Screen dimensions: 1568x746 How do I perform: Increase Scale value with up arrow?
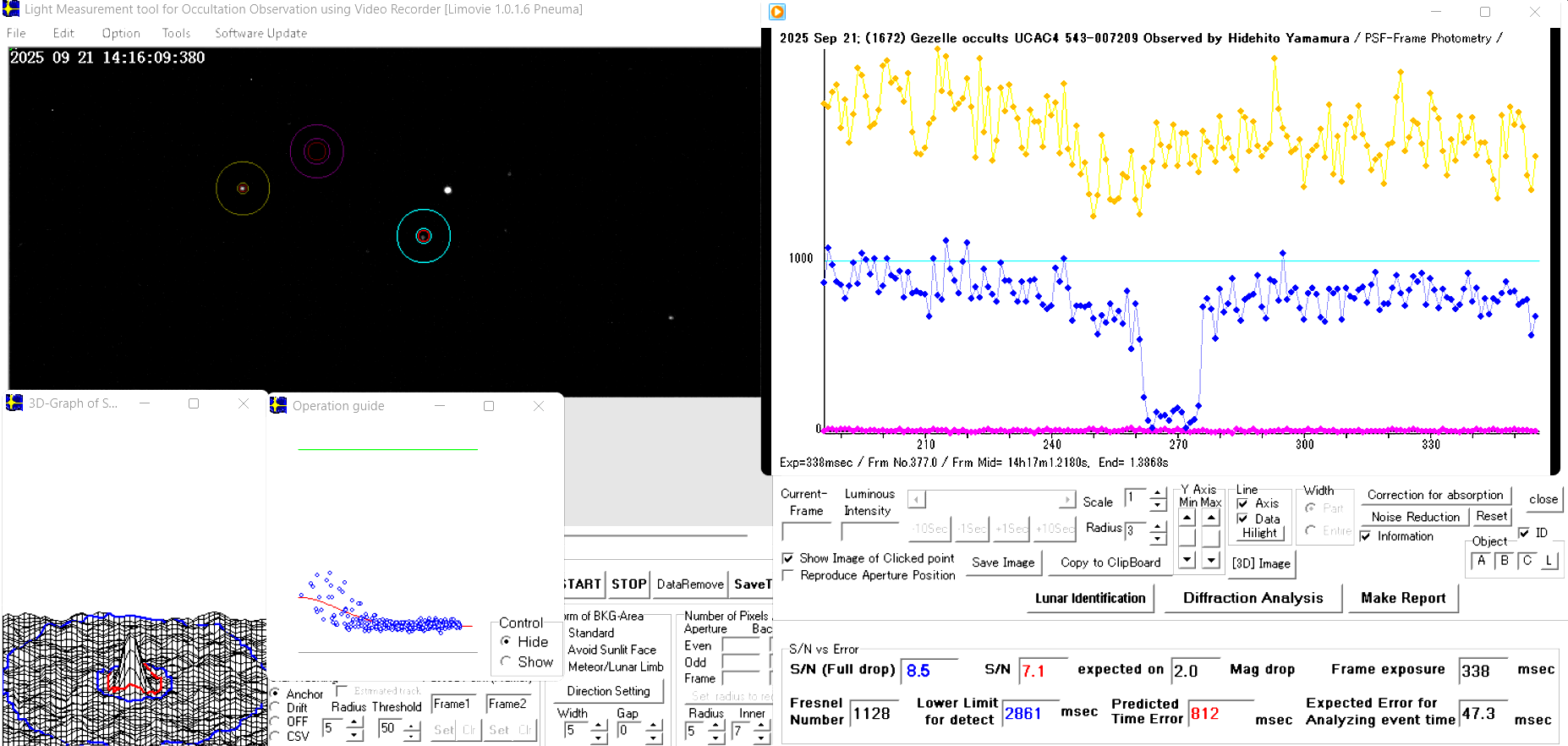(x=1158, y=494)
